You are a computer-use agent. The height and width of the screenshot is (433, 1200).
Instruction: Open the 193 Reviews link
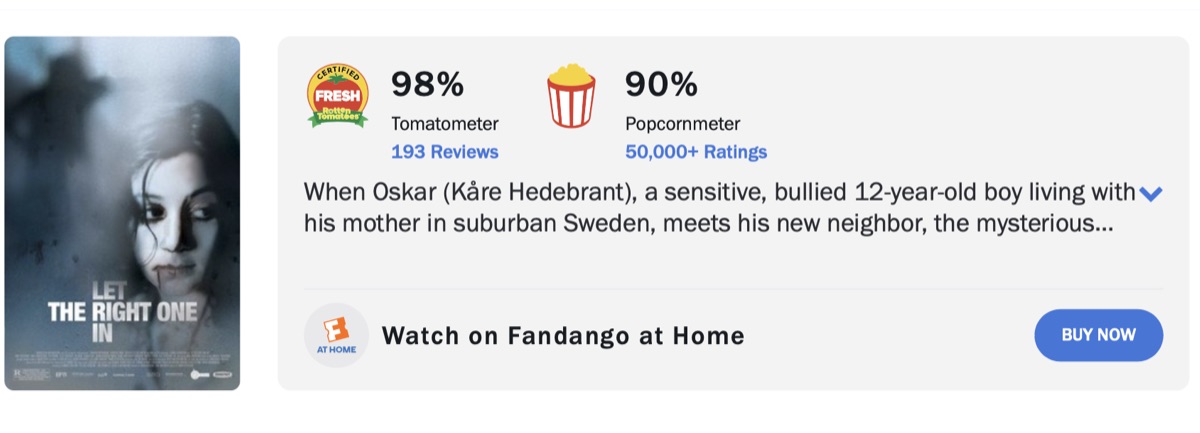click(x=444, y=152)
